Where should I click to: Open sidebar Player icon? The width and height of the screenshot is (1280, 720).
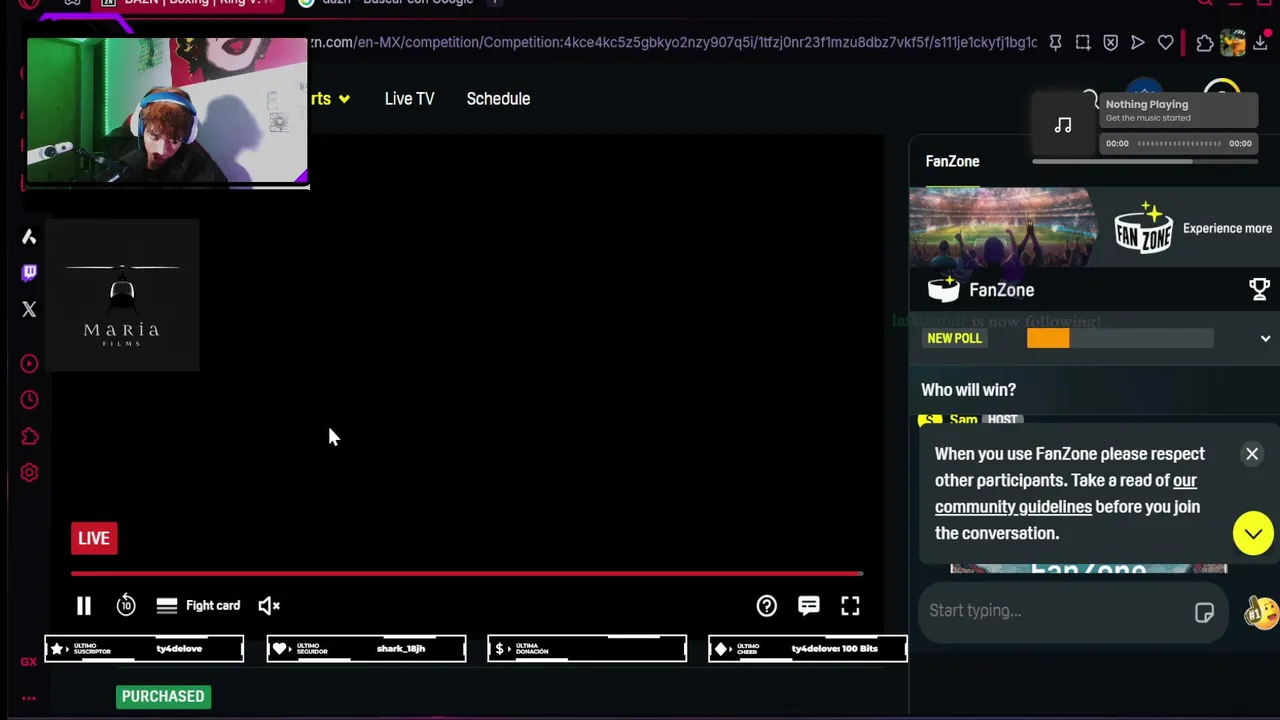pyautogui.click(x=29, y=364)
